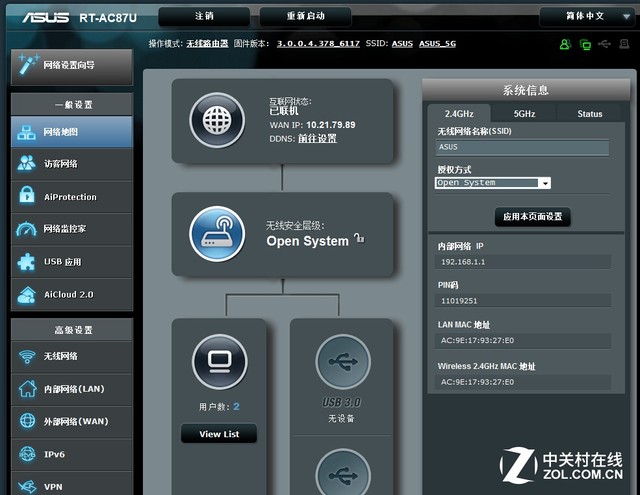The width and height of the screenshot is (640, 495).
Task: Open the 简体中文 language dropdown
Action: click(587, 17)
